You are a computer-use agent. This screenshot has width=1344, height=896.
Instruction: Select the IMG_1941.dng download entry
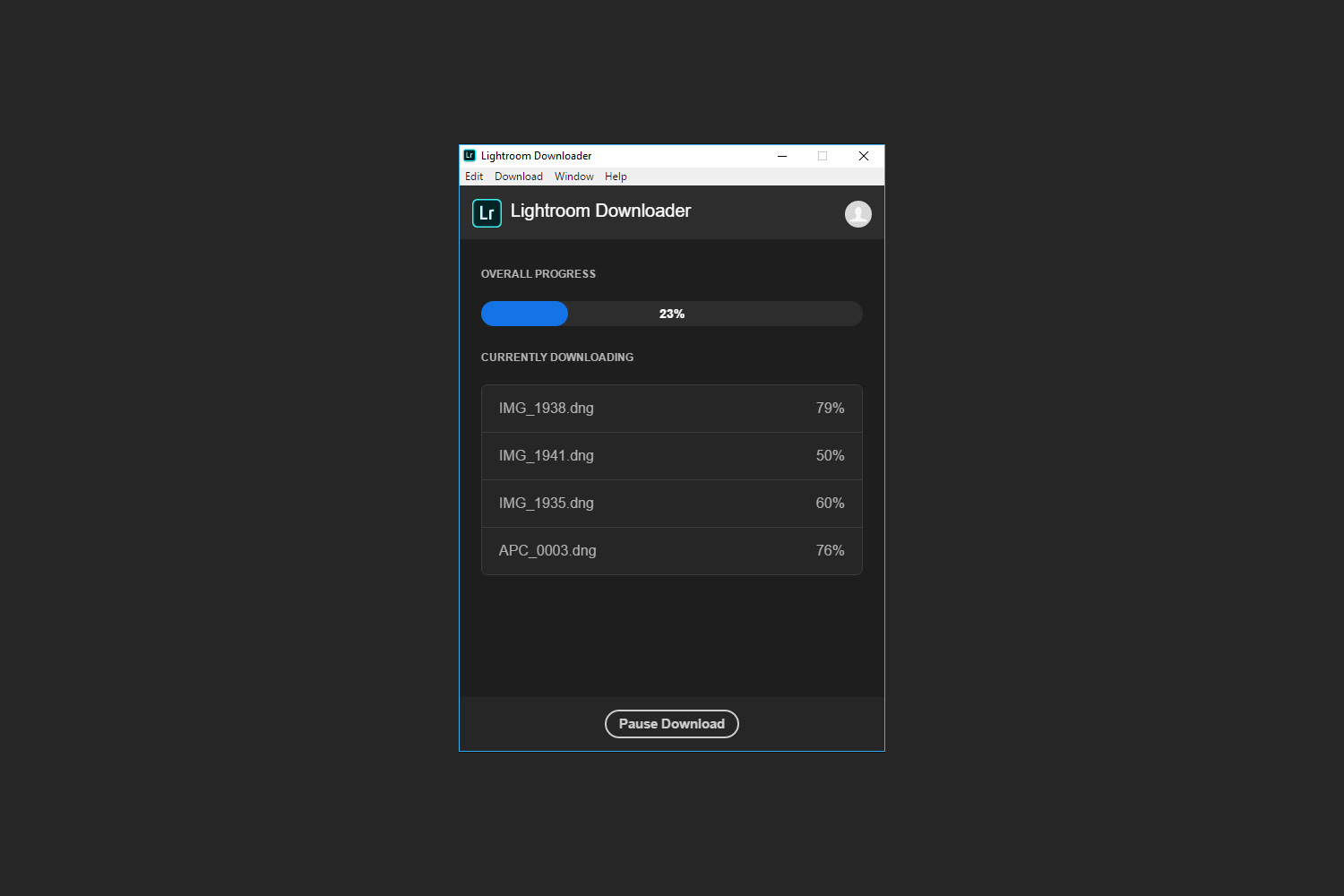[671, 455]
